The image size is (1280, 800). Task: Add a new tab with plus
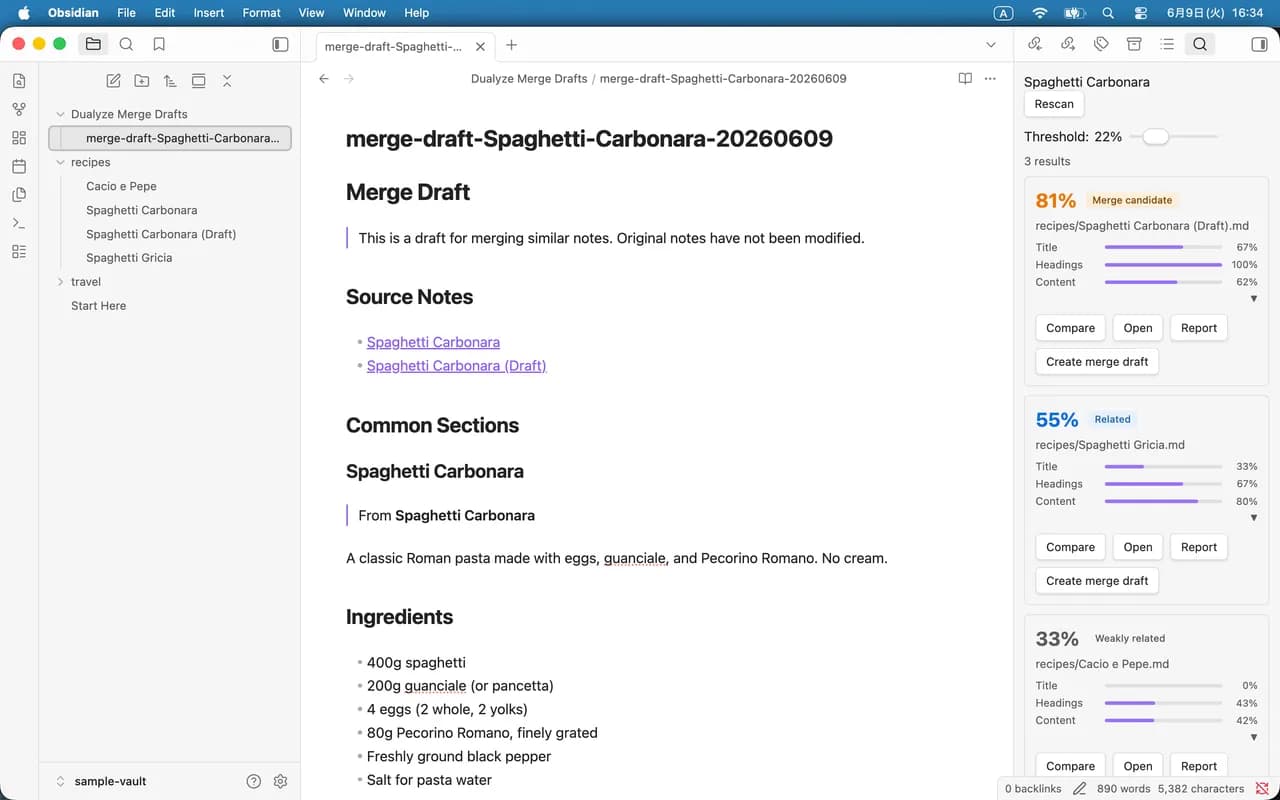point(511,45)
